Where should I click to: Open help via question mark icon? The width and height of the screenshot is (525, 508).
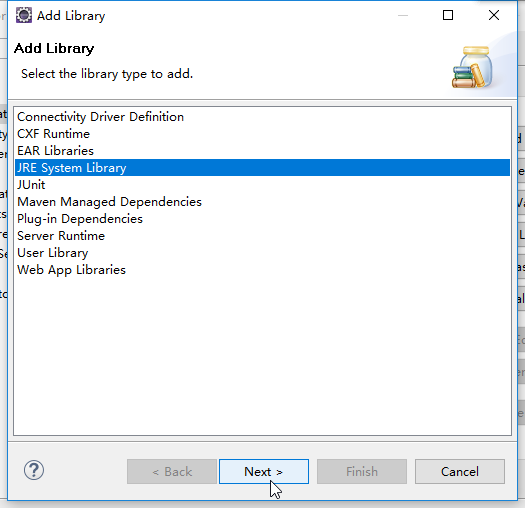pyautogui.click(x=34, y=470)
